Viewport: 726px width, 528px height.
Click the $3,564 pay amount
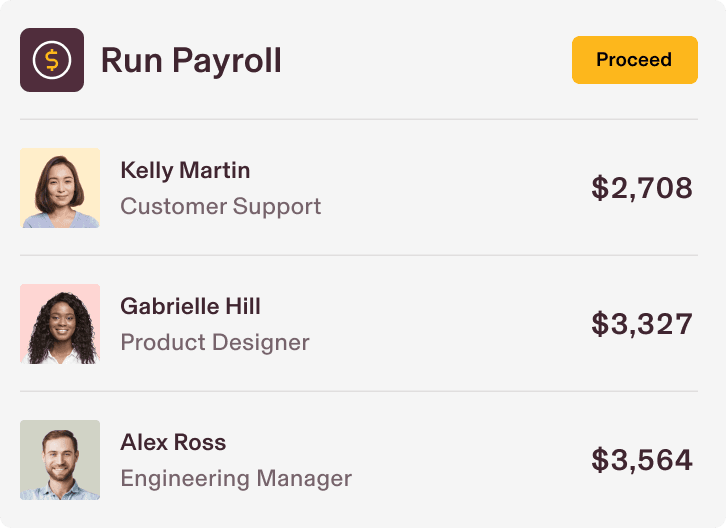tap(641, 460)
